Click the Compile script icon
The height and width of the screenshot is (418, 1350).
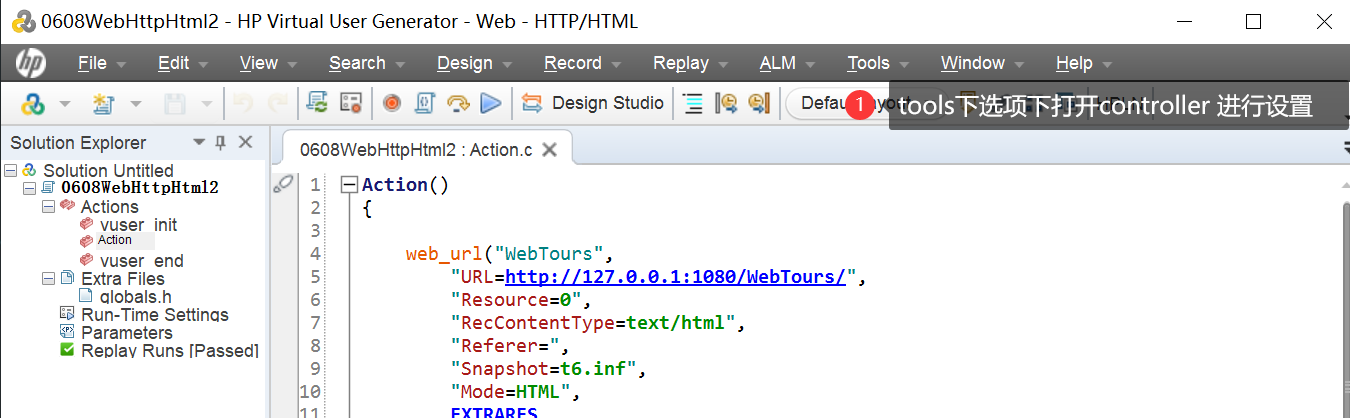(x=424, y=103)
